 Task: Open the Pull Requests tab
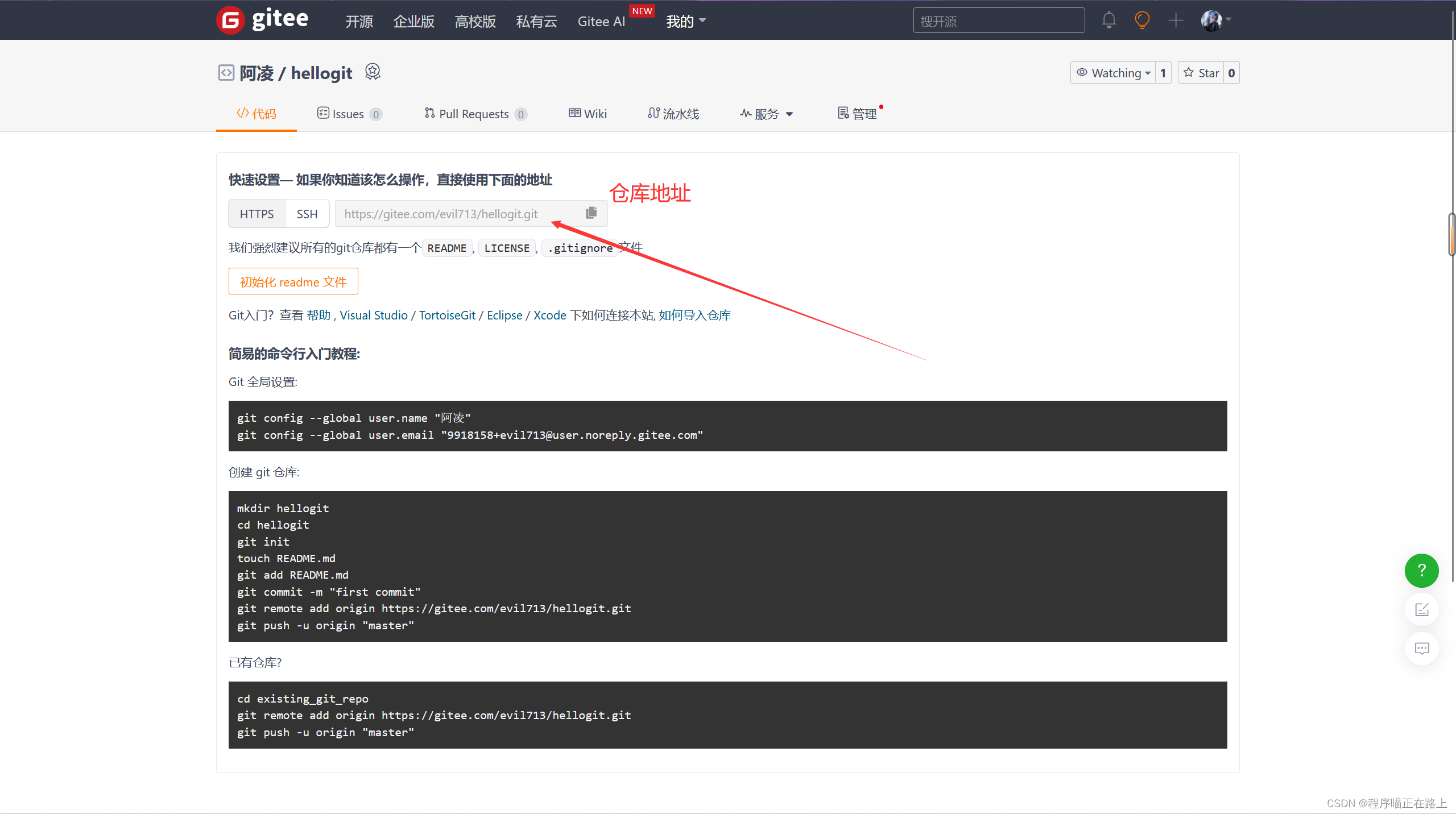pyautogui.click(x=474, y=114)
